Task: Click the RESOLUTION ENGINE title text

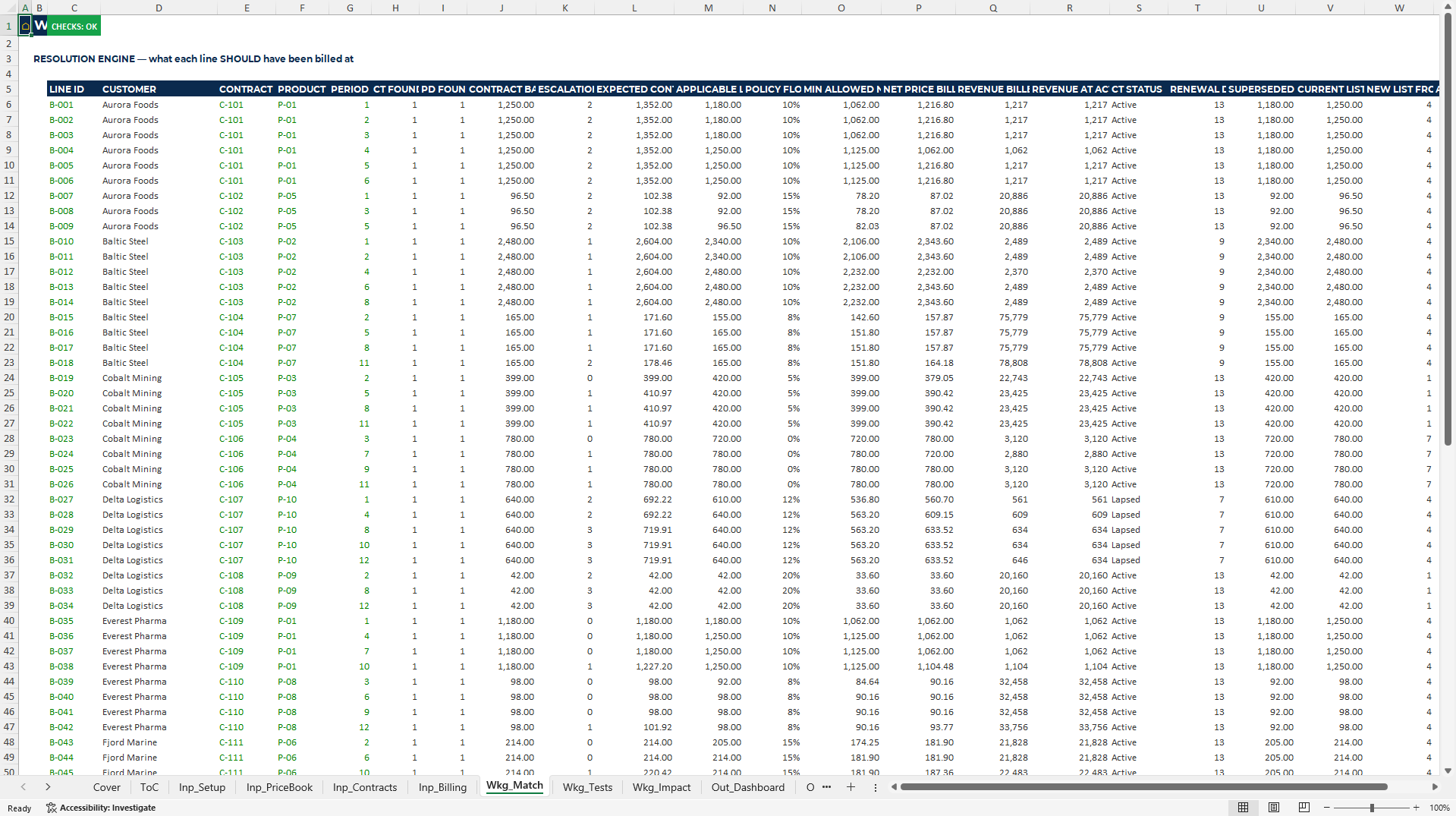Action: coord(193,58)
